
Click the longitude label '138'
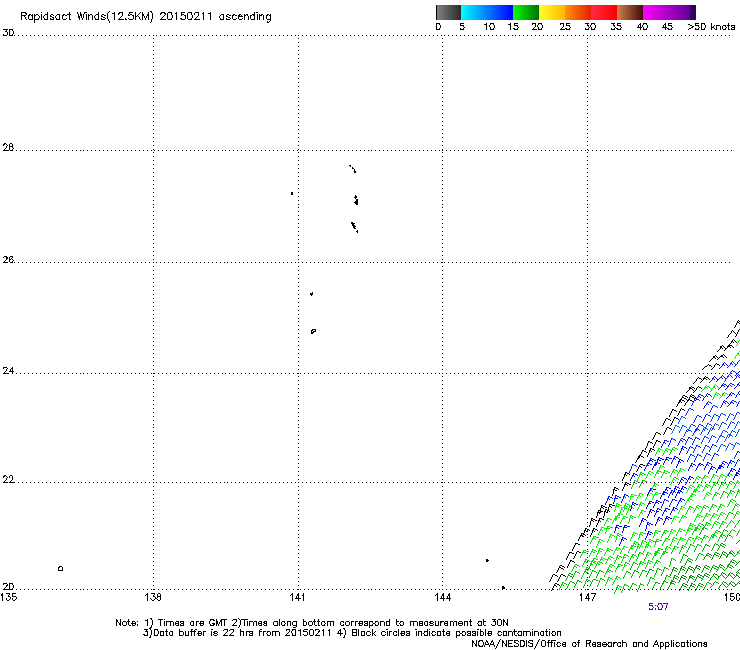153,597
